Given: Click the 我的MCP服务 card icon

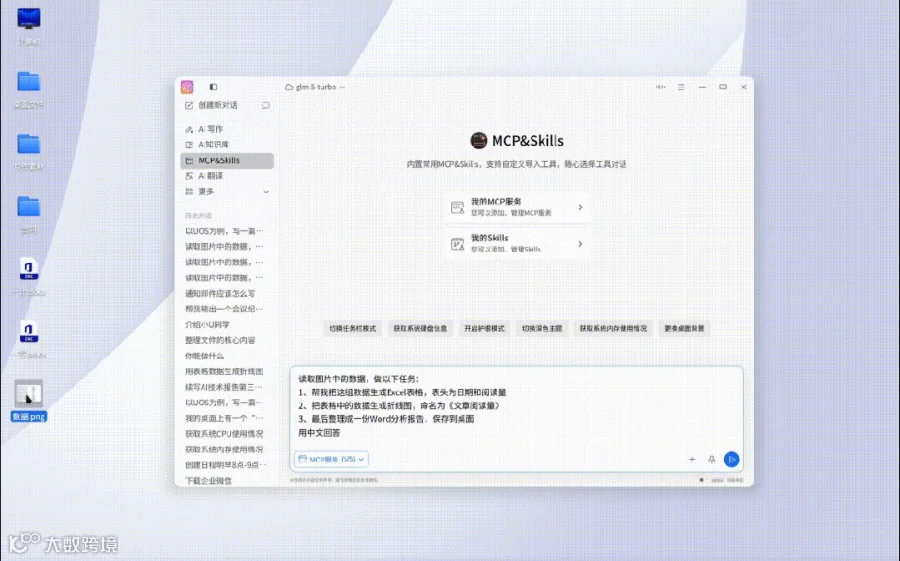Looking at the screenshot, I should click(x=457, y=208).
